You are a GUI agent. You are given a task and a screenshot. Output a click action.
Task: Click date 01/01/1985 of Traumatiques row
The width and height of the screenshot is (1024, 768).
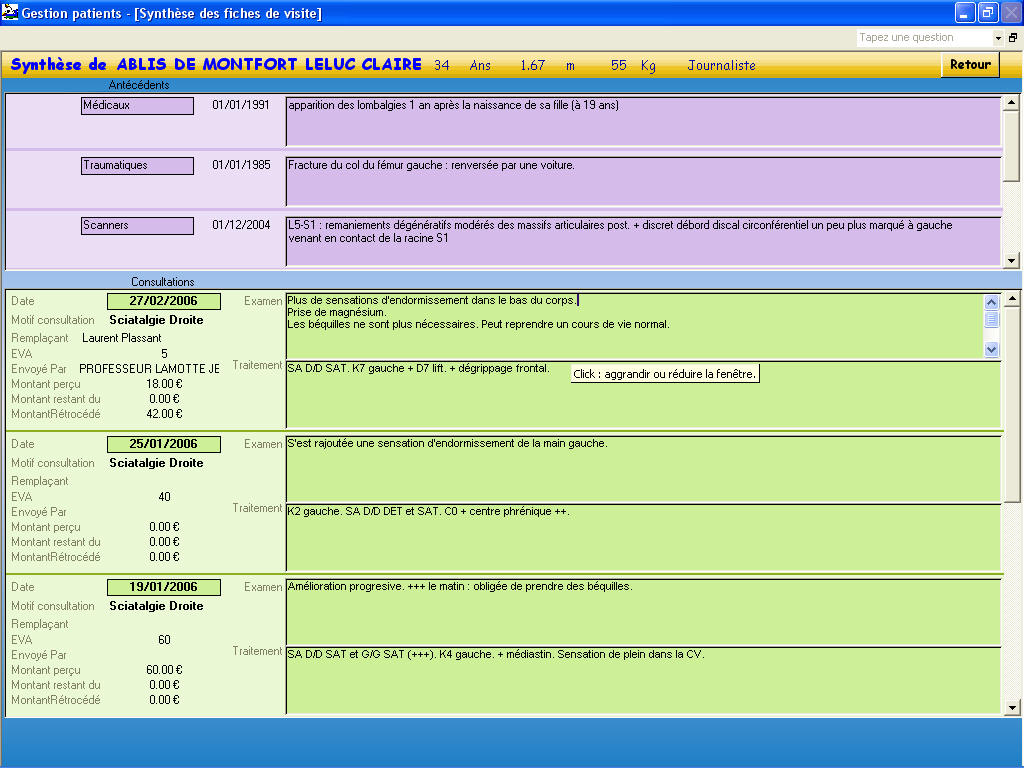pos(241,165)
